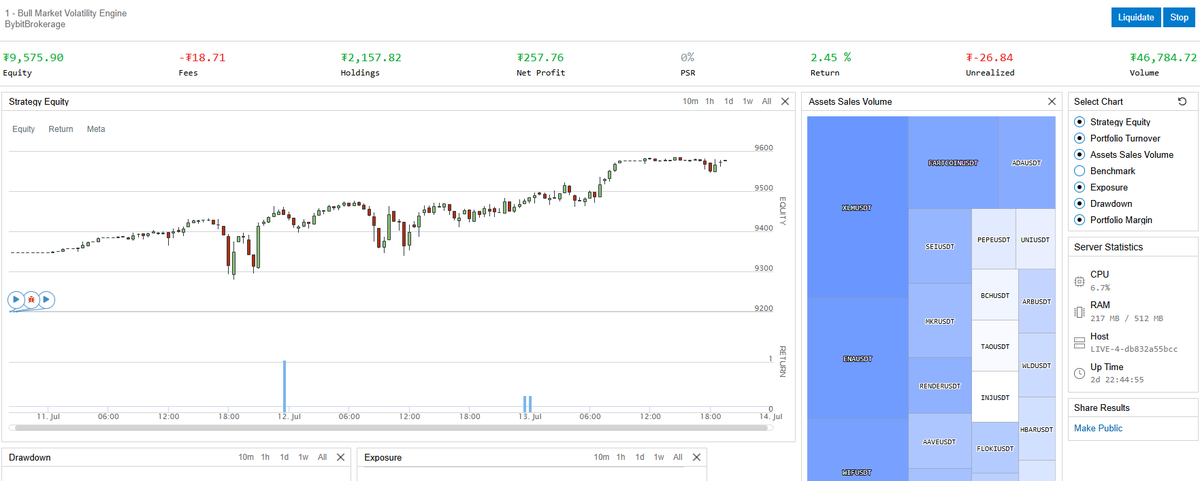Select the AAVEUSDT treemap block
The height and width of the screenshot is (481, 1200).
[940, 441]
